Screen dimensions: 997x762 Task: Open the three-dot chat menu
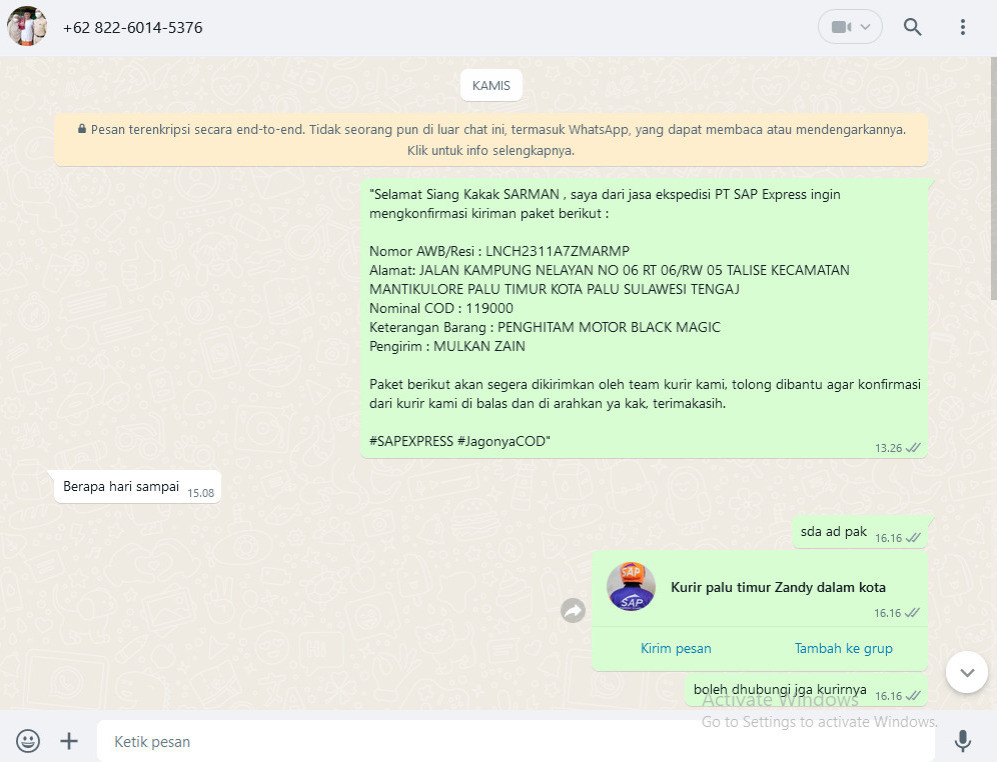(963, 27)
